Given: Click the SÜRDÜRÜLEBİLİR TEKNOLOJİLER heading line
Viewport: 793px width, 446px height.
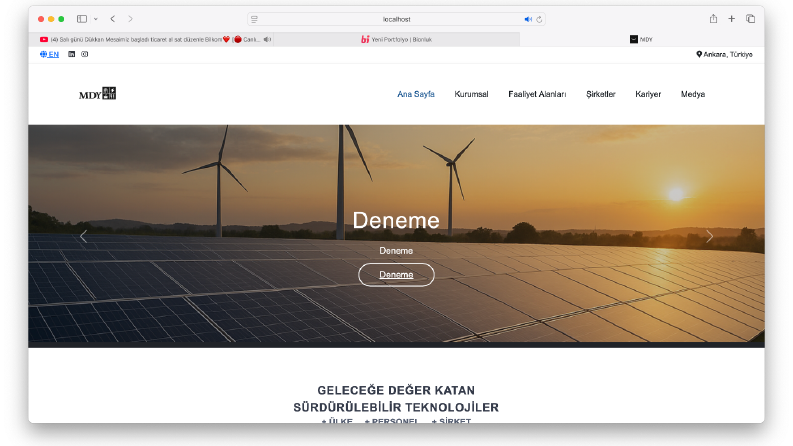Looking at the screenshot, I should pos(396,407).
